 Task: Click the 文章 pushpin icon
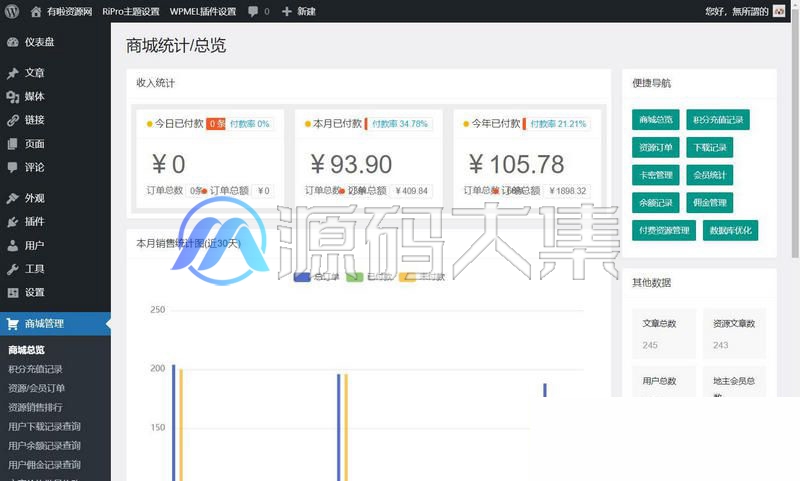point(13,73)
